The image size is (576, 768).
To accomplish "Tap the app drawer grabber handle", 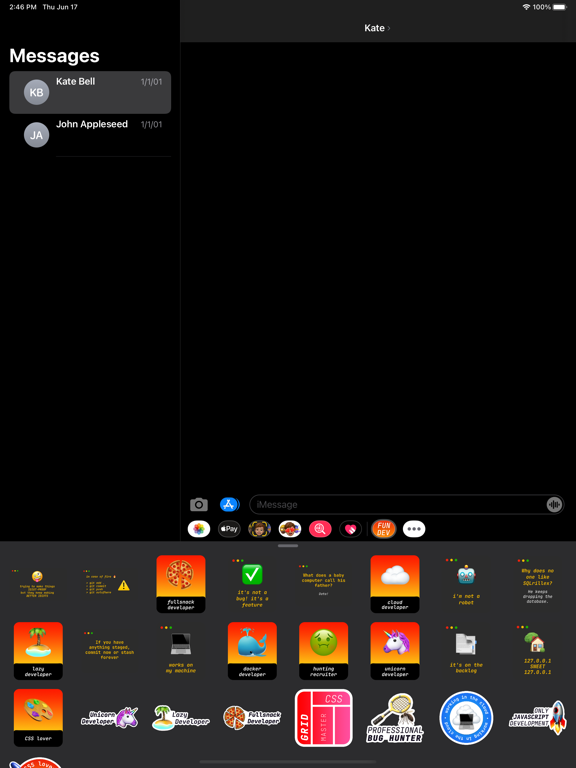I will [x=288, y=546].
